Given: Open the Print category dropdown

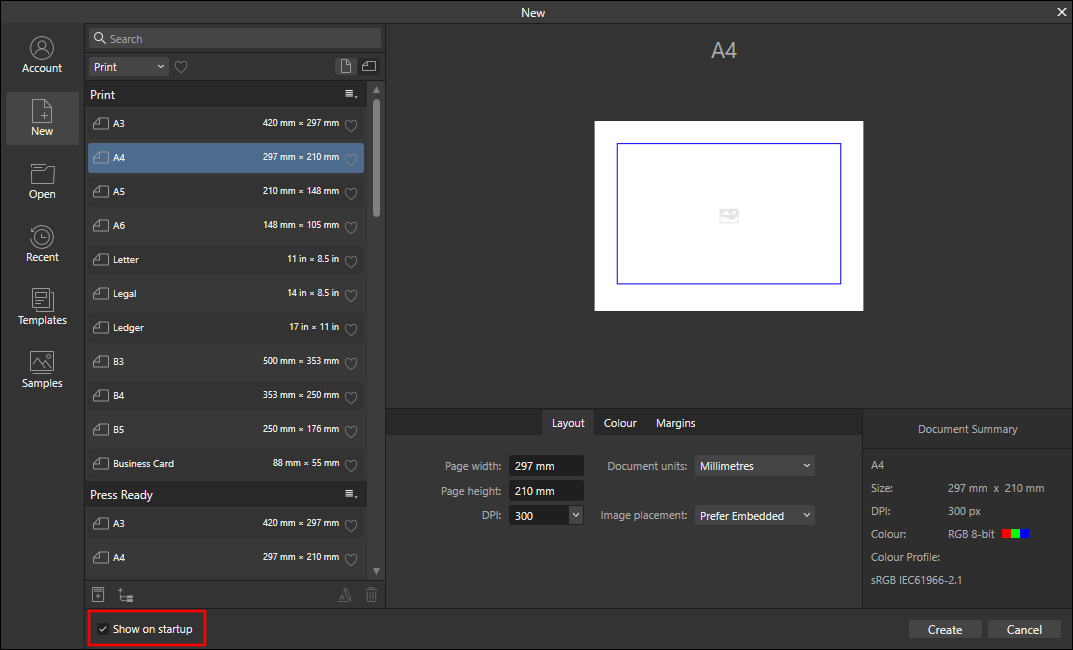Looking at the screenshot, I should point(129,67).
